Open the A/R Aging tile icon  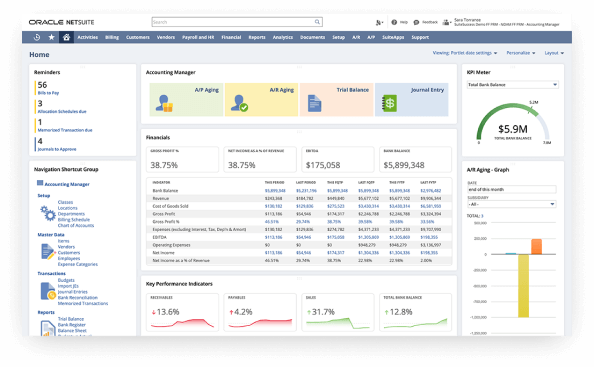coord(239,103)
